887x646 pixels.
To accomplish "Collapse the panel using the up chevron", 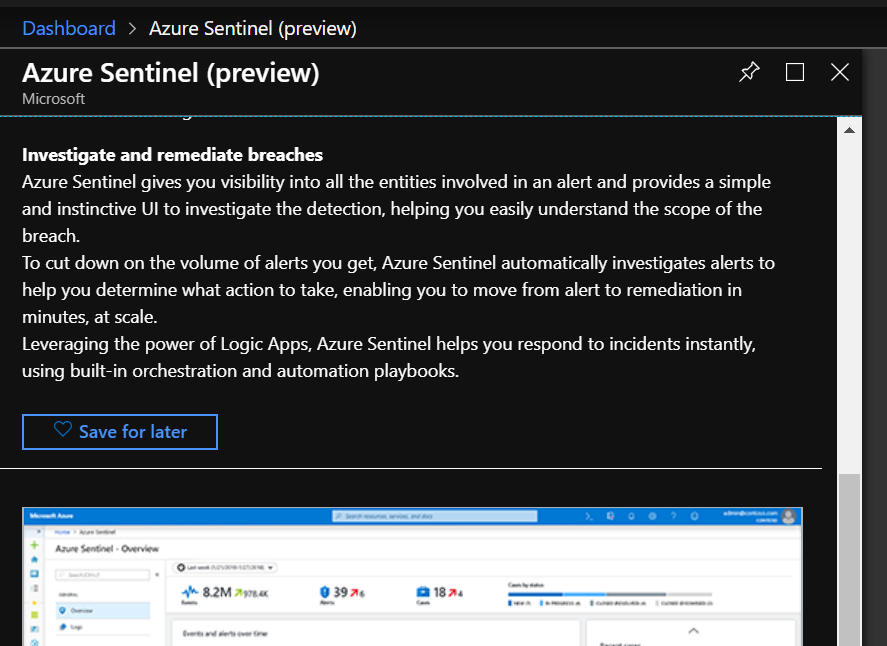I will [693, 631].
